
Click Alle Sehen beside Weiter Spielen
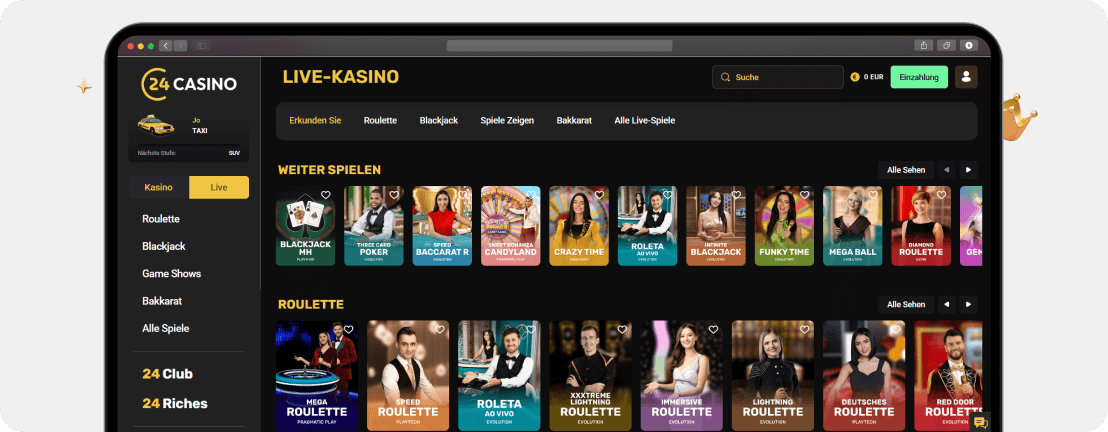click(906, 170)
